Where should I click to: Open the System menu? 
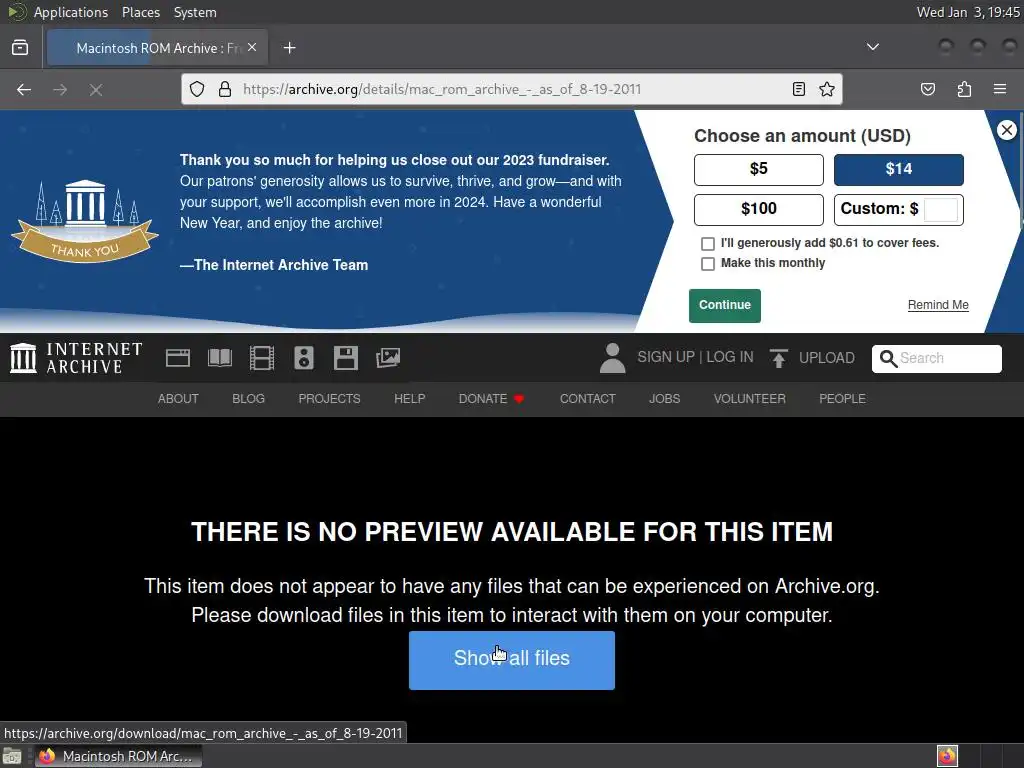pos(195,12)
